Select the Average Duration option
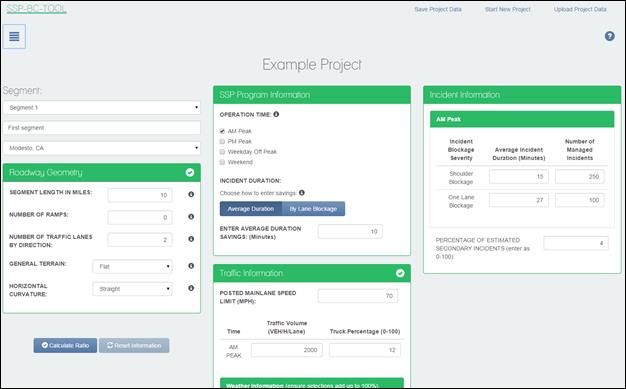Screen dimensions: 626x389 [251, 209]
